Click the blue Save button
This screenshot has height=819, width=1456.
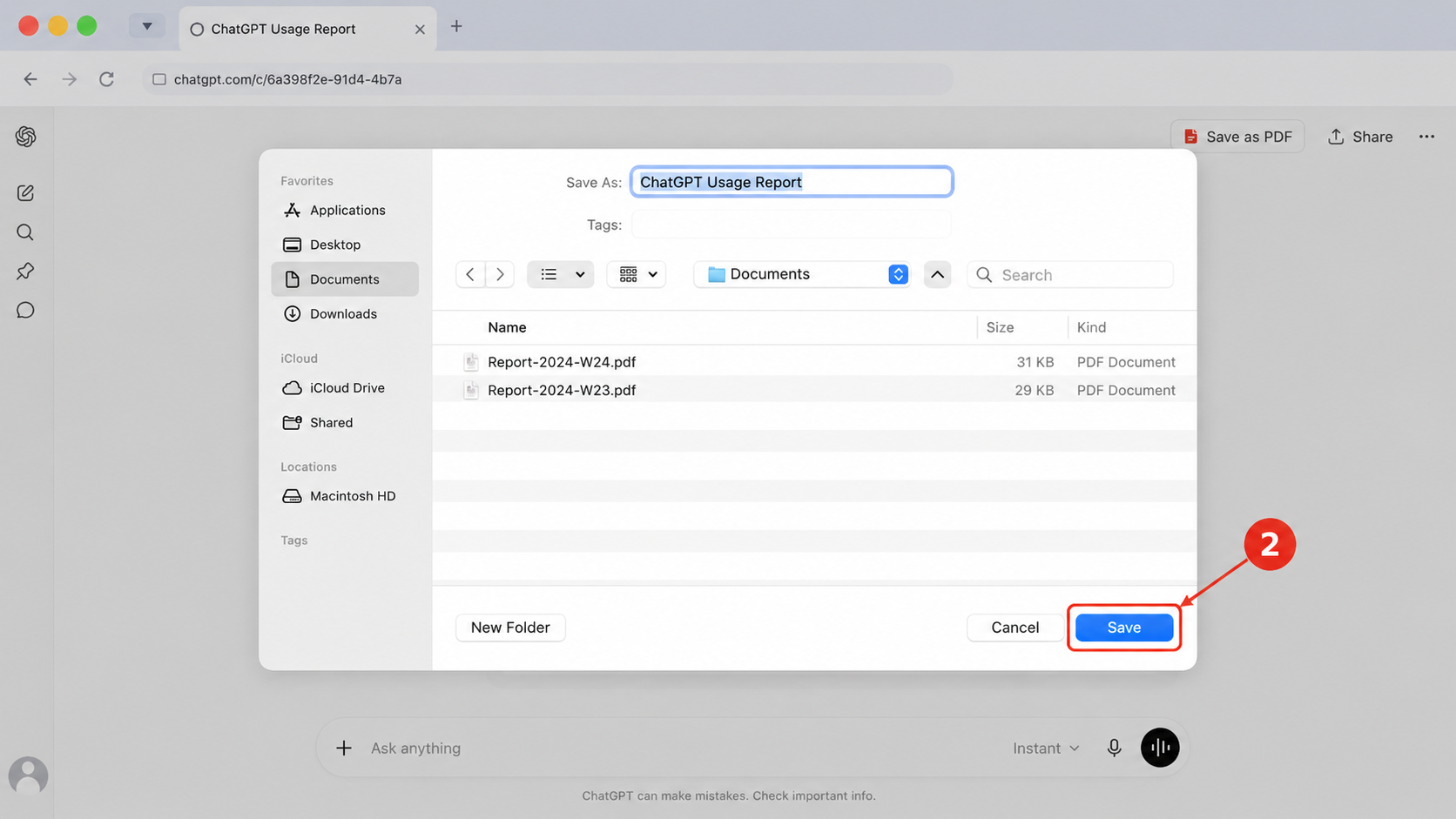tap(1124, 628)
